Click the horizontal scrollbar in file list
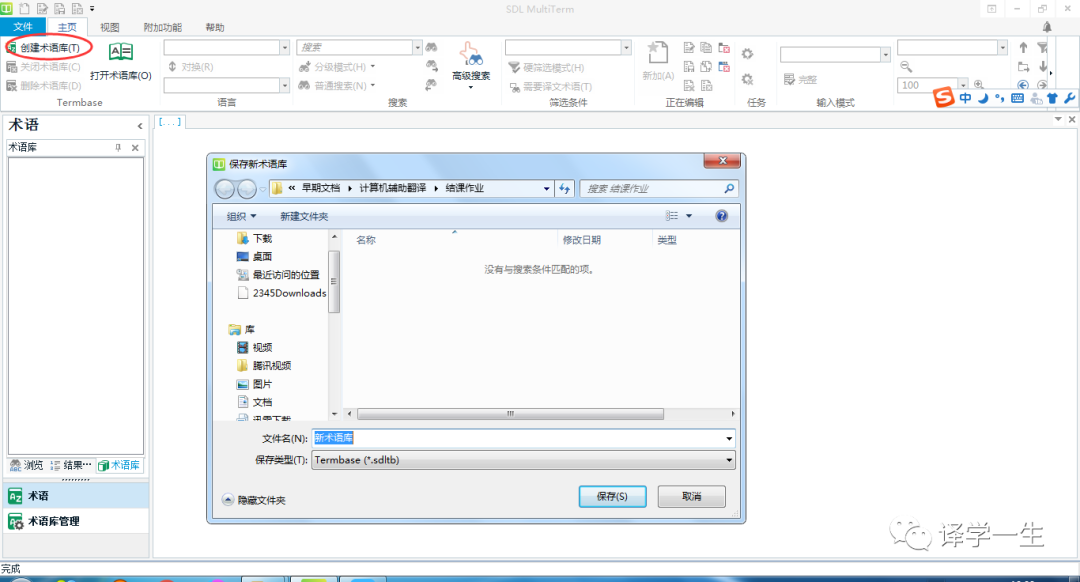 pos(510,414)
